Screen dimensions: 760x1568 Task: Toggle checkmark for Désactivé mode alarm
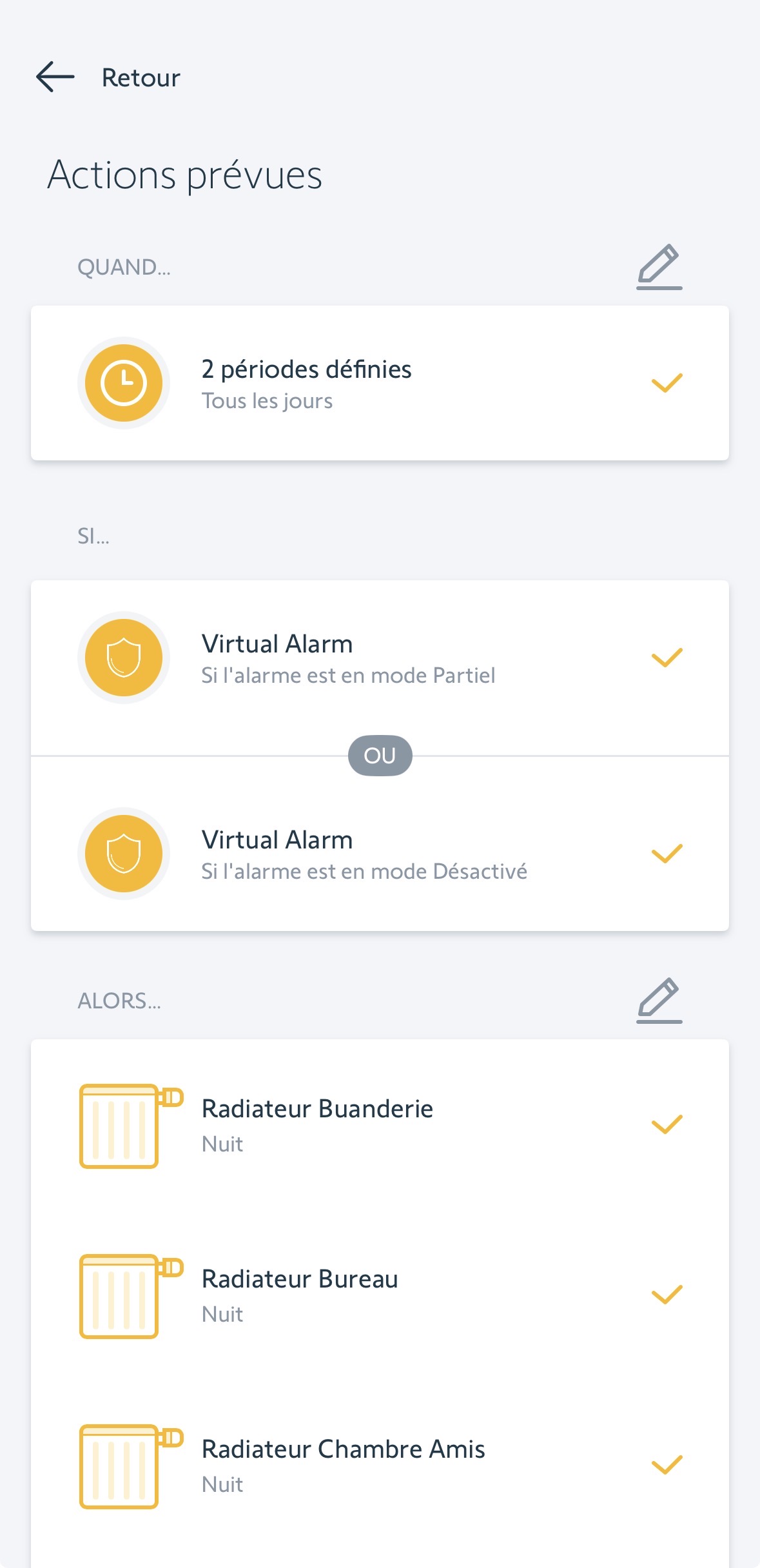(667, 854)
